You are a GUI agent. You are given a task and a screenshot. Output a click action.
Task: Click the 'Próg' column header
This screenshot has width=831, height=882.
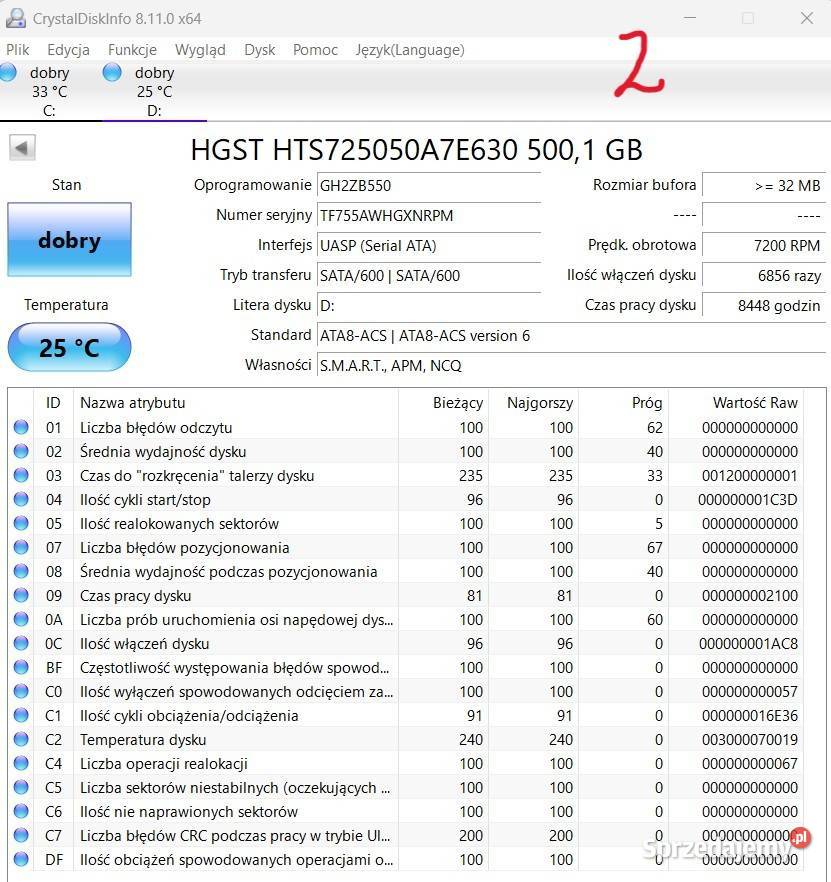(x=623, y=403)
